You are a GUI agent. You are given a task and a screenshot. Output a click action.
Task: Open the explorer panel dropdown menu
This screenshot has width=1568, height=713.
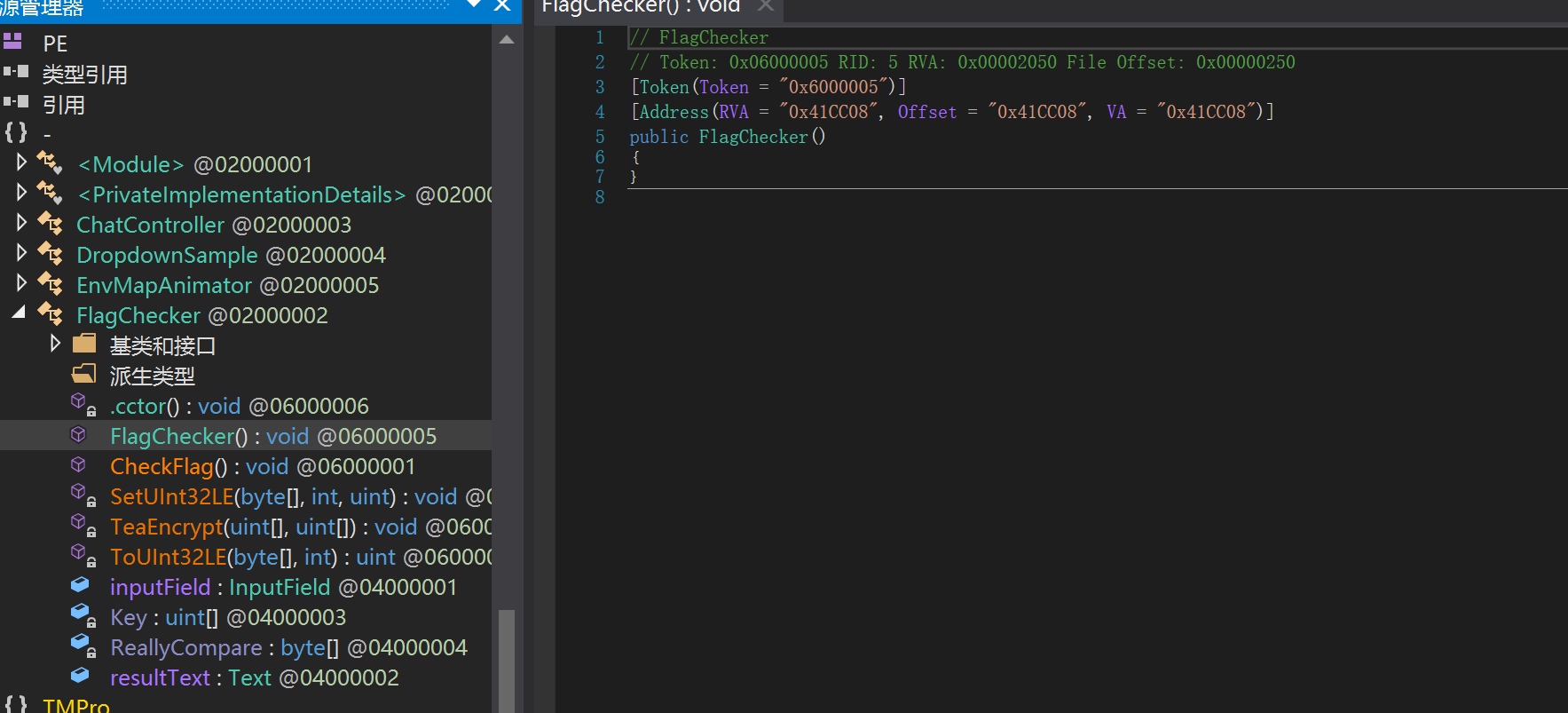(474, 5)
